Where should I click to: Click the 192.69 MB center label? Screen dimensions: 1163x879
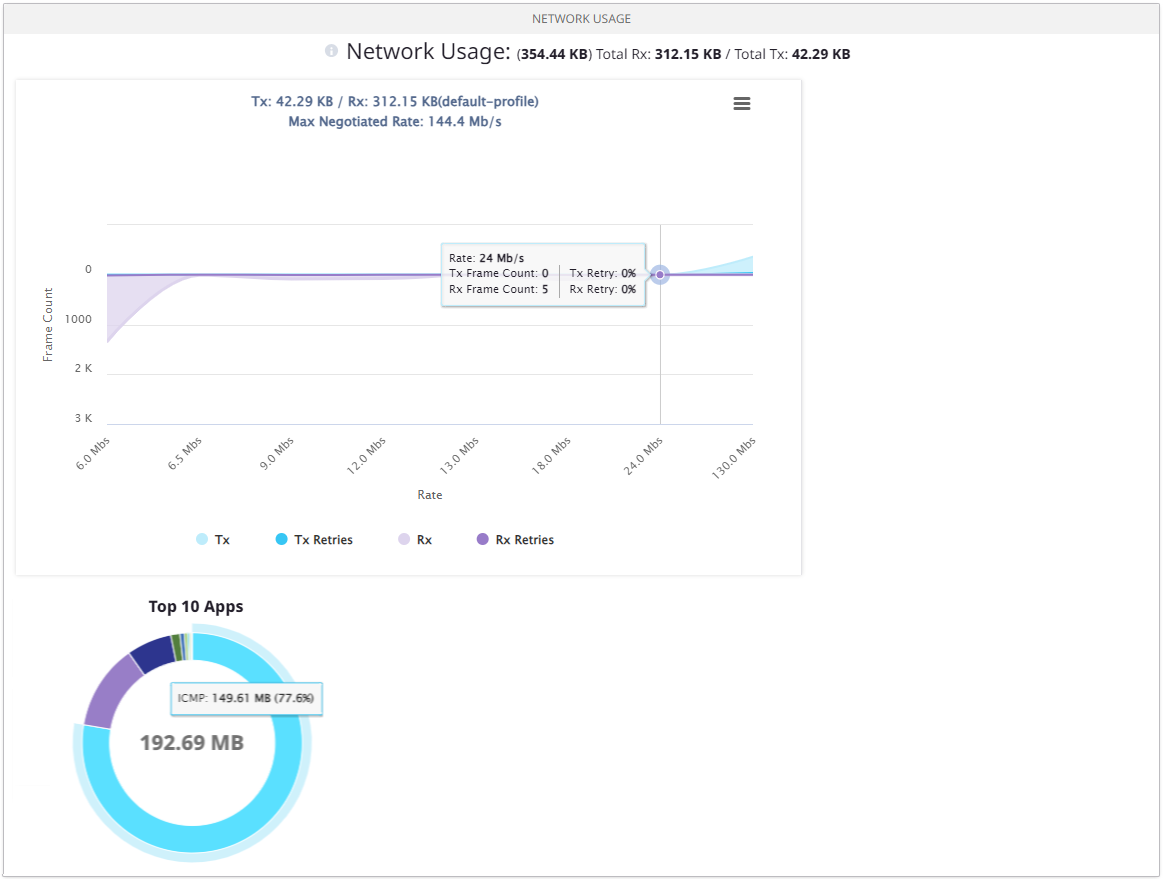pyautogui.click(x=191, y=744)
